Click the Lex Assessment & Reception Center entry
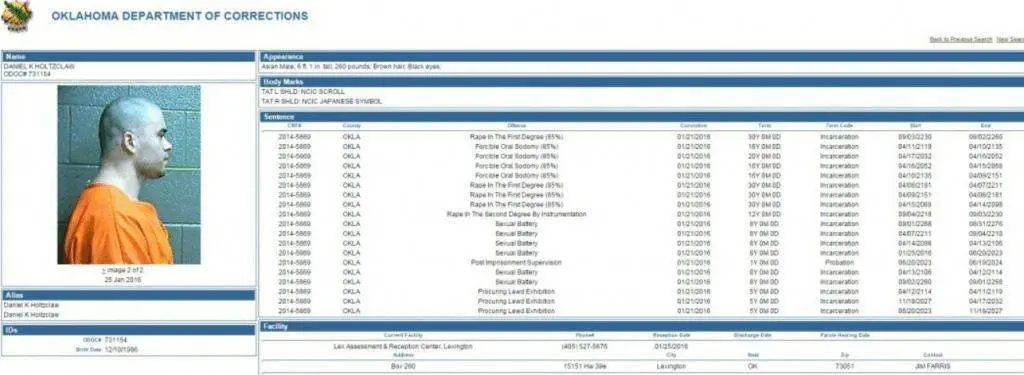Viewport: 1024px width, 375px height. 403,346
